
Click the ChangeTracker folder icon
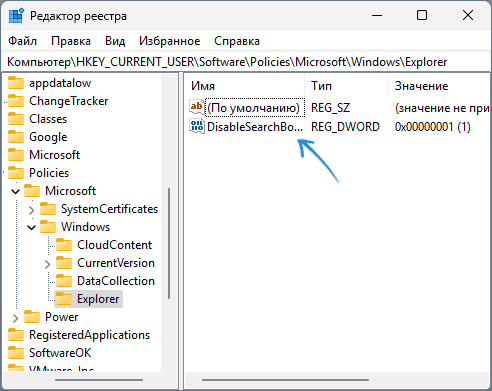point(16,101)
